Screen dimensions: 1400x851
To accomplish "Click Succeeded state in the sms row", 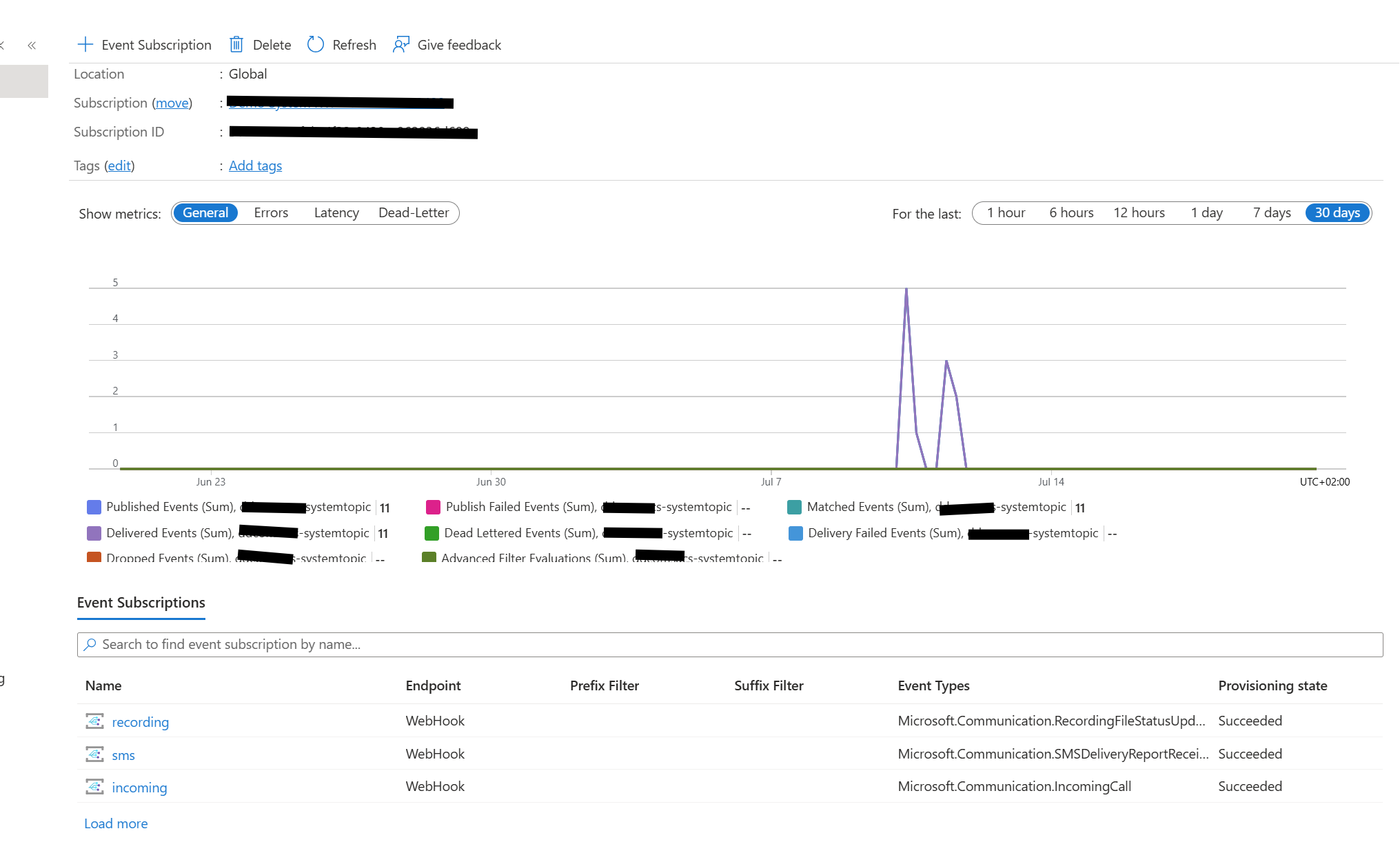I will [1250, 754].
